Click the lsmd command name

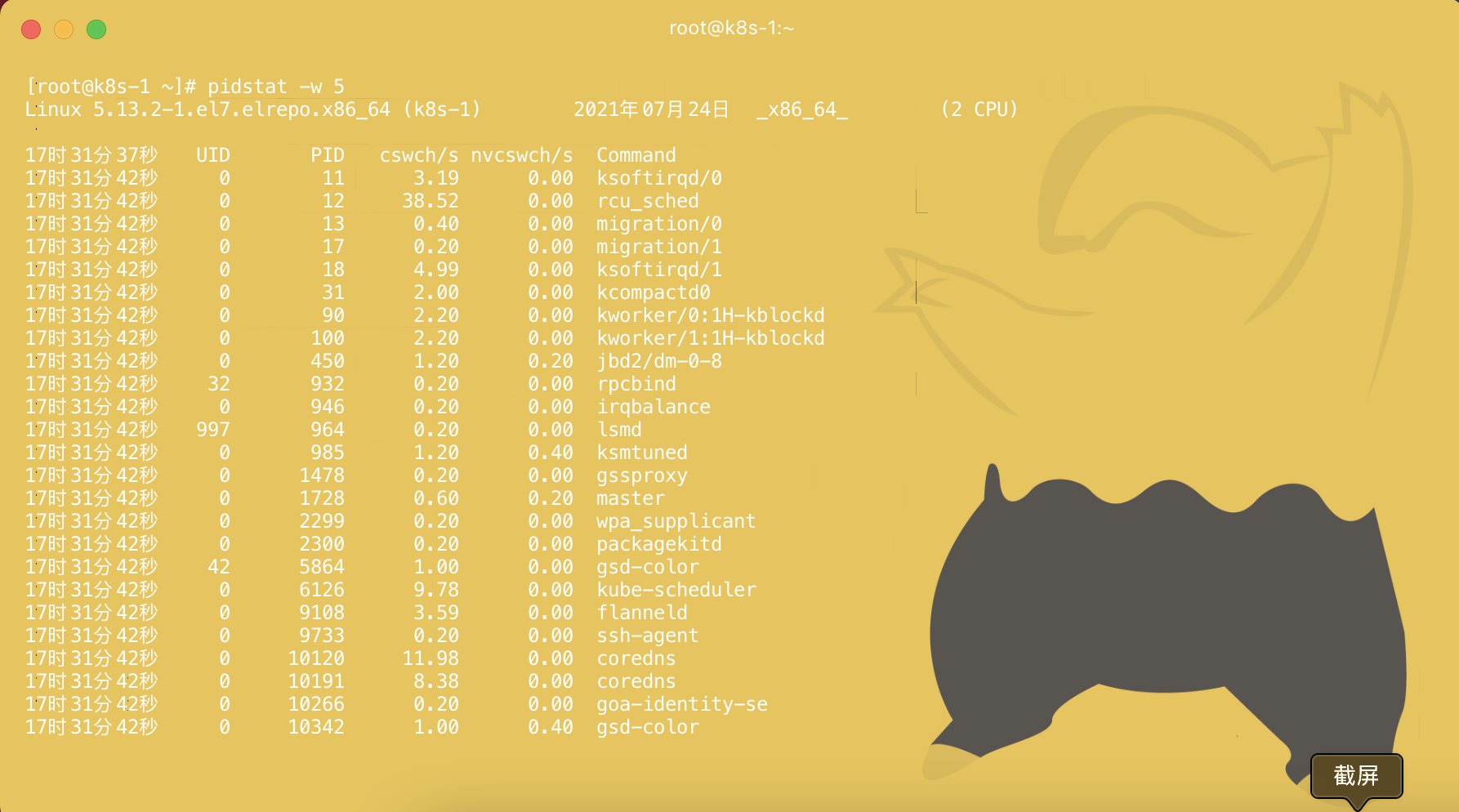(619, 430)
